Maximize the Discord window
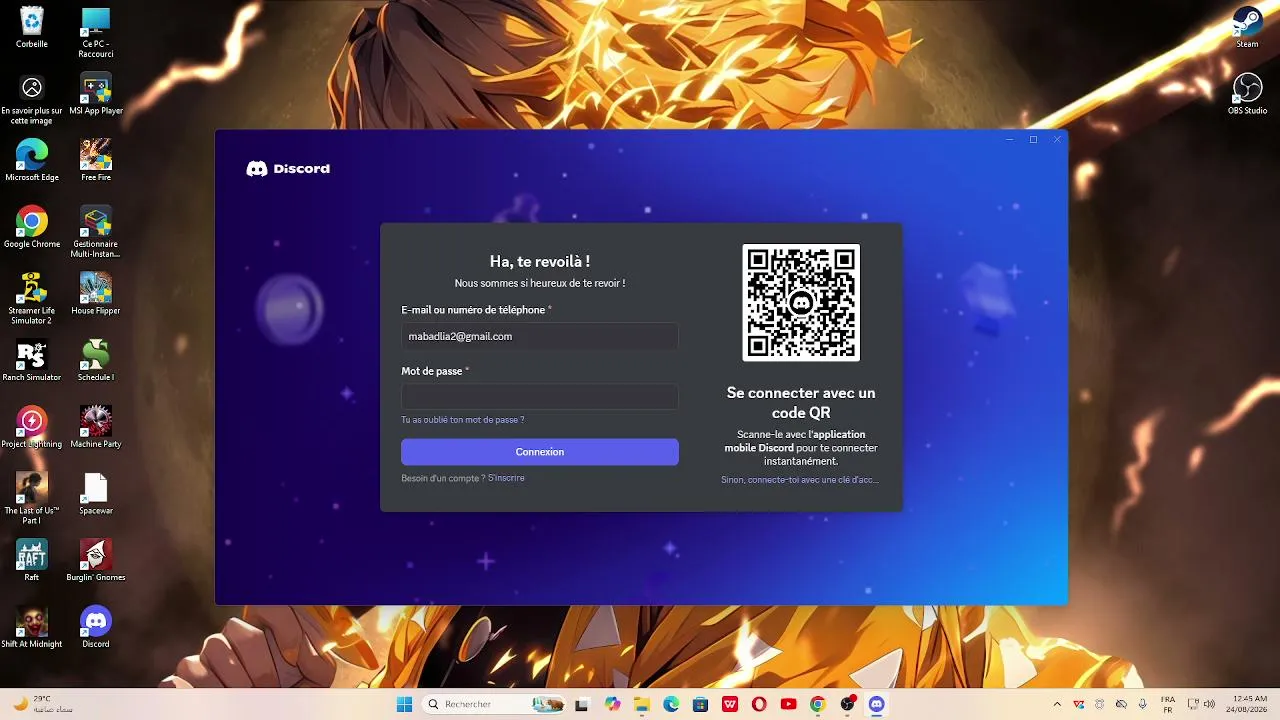This screenshot has width=1280, height=720. (1033, 139)
